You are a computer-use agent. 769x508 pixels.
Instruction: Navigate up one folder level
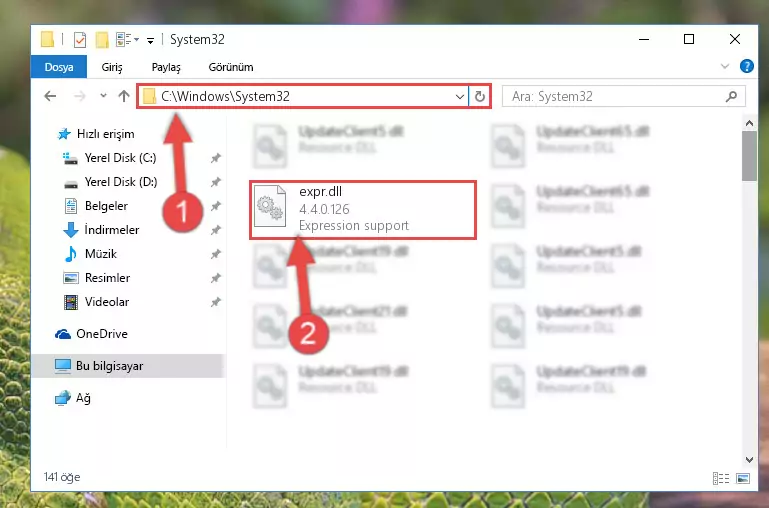click(124, 96)
